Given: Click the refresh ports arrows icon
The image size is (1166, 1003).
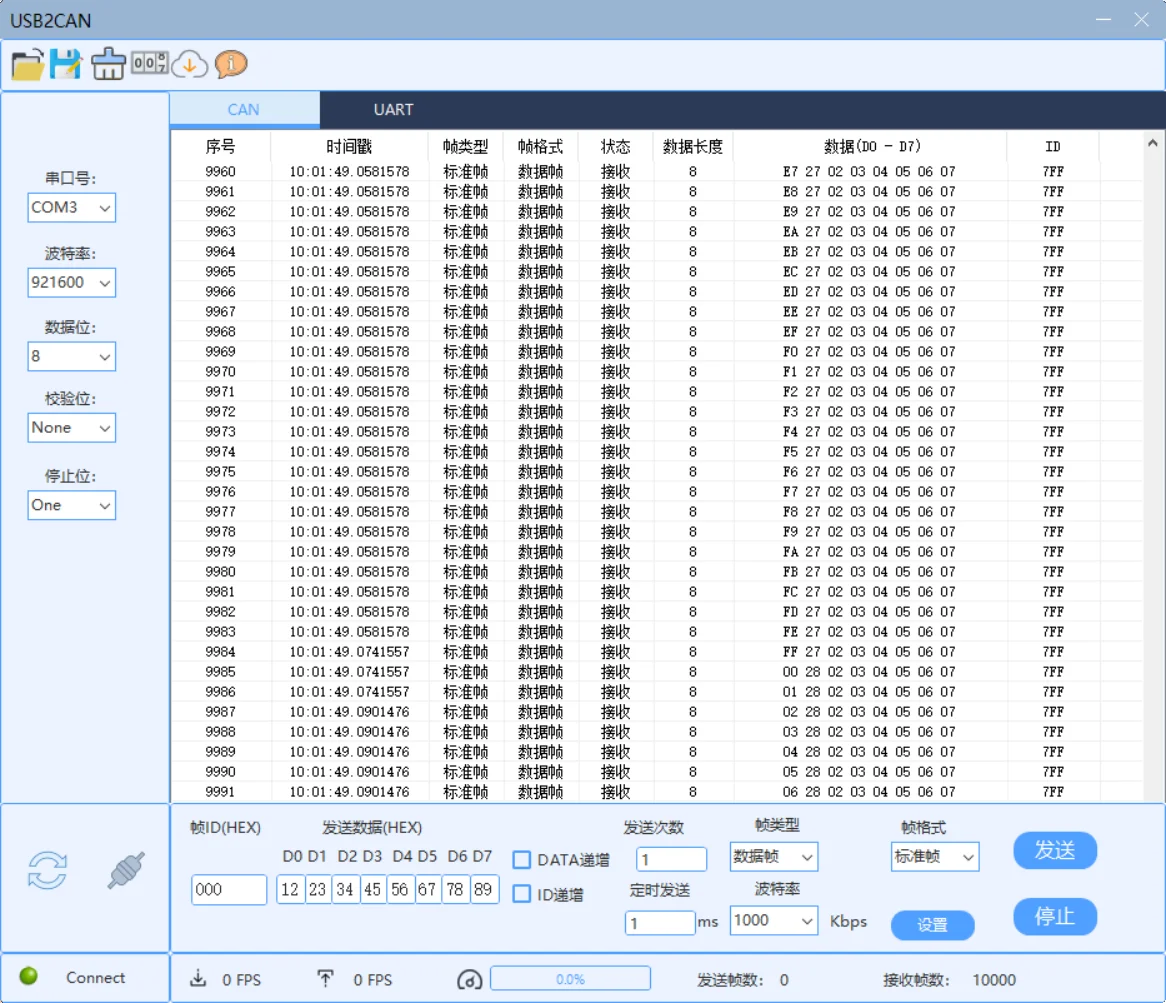Looking at the screenshot, I should coord(47,870).
